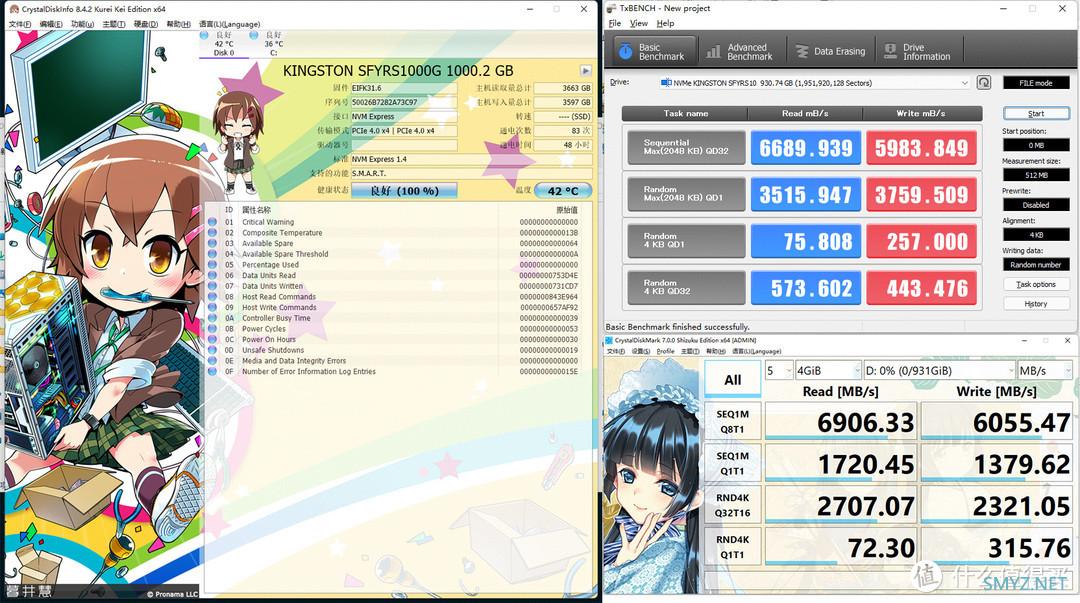This screenshot has height=603, width=1080.
Task: Open CrystalDiskMark 语言(L)(Language) menu
Action: click(756, 351)
